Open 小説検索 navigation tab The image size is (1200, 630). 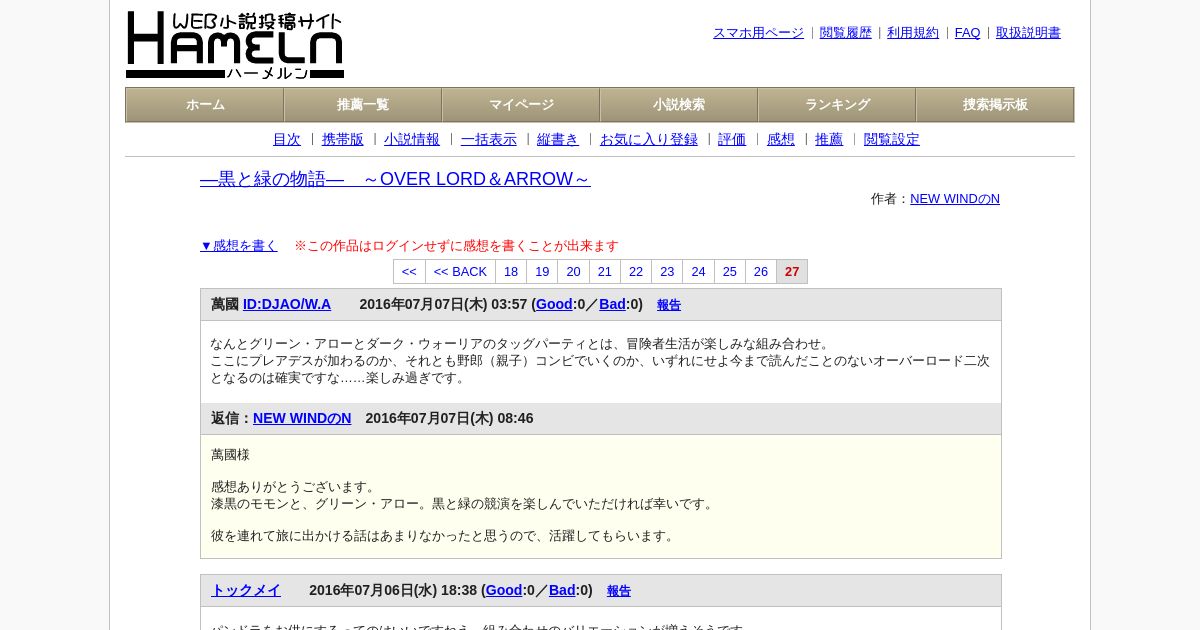pos(679,105)
